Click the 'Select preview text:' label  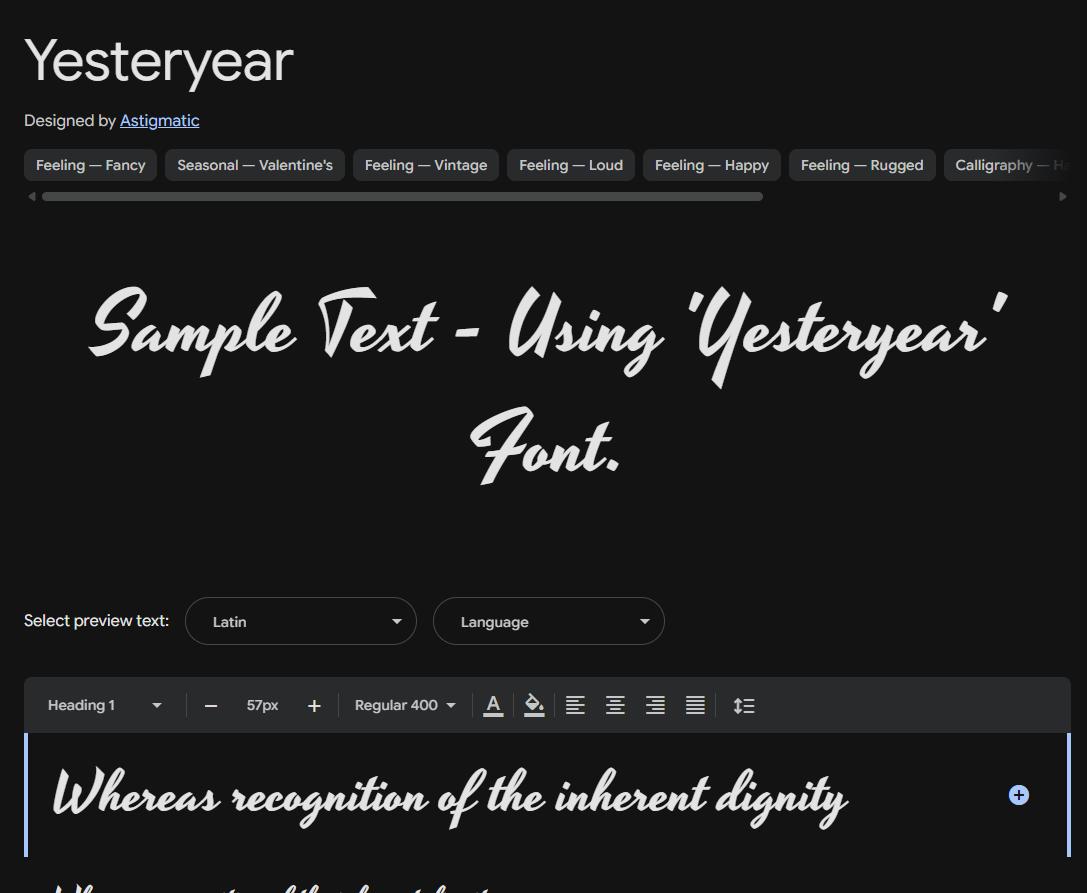click(x=96, y=621)
